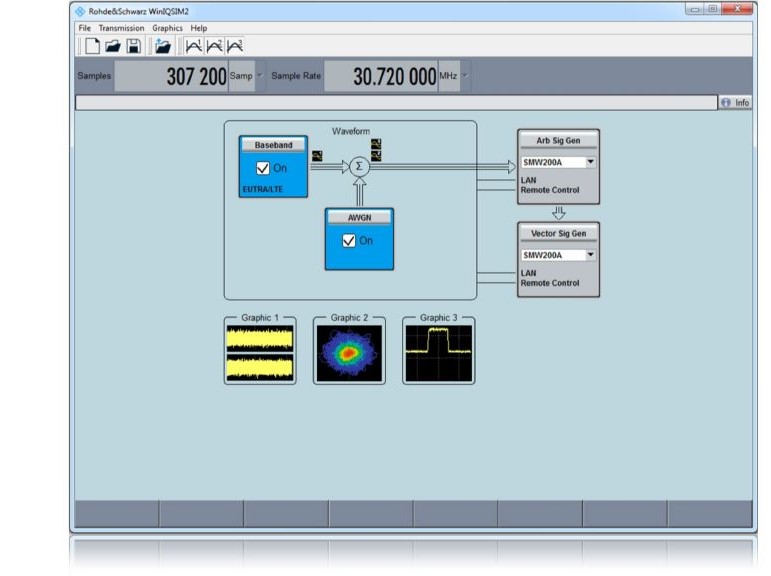The width and height of the screenshot is (771, 576).
Task: Open the Graphic 2 constellation thumbnail
Action: pyautogui.click(x=349, y=353)
